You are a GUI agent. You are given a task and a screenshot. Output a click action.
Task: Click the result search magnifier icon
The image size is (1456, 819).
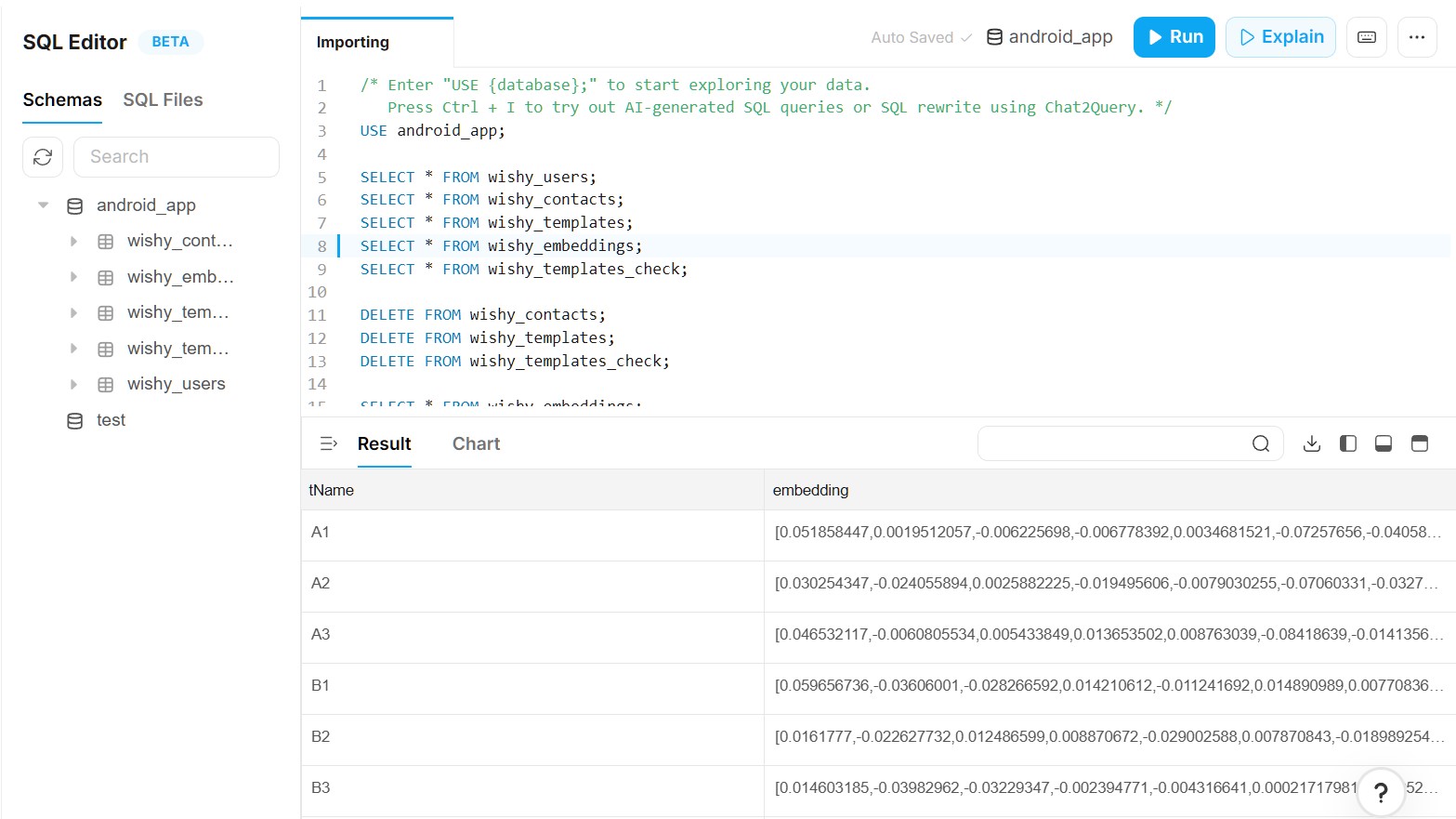click(x=1261, y=443)
